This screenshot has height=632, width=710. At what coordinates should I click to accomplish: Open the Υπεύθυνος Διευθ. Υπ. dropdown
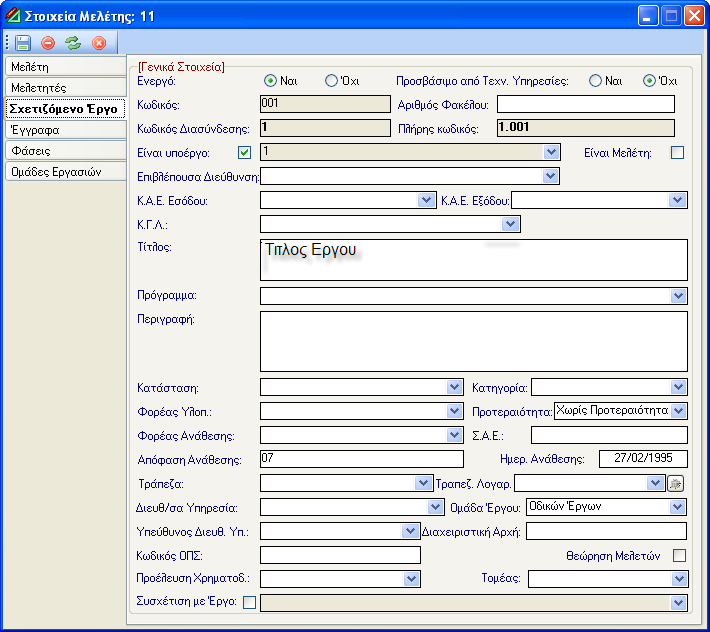(x=410, y=531)
